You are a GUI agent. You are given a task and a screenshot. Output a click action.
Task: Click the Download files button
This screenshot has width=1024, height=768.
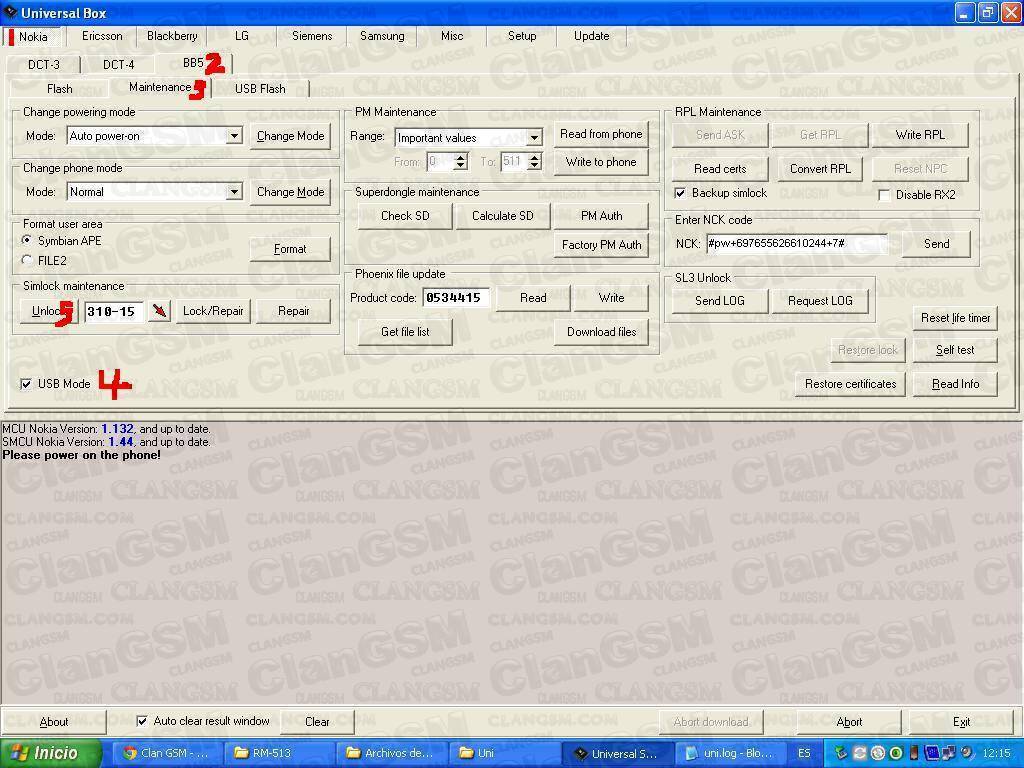click(601, 332)
